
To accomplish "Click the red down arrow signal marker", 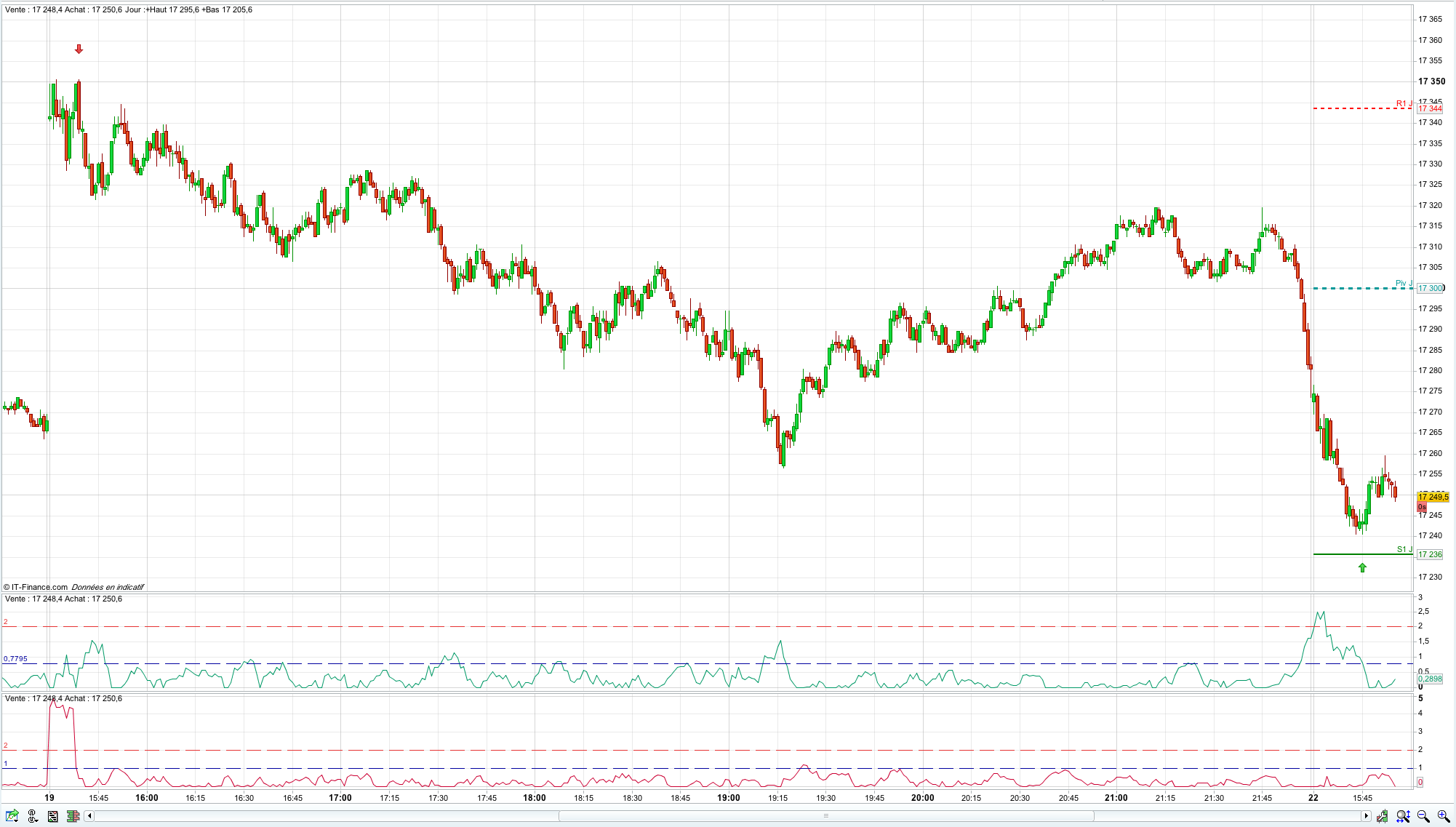I will tap(79, 49).
